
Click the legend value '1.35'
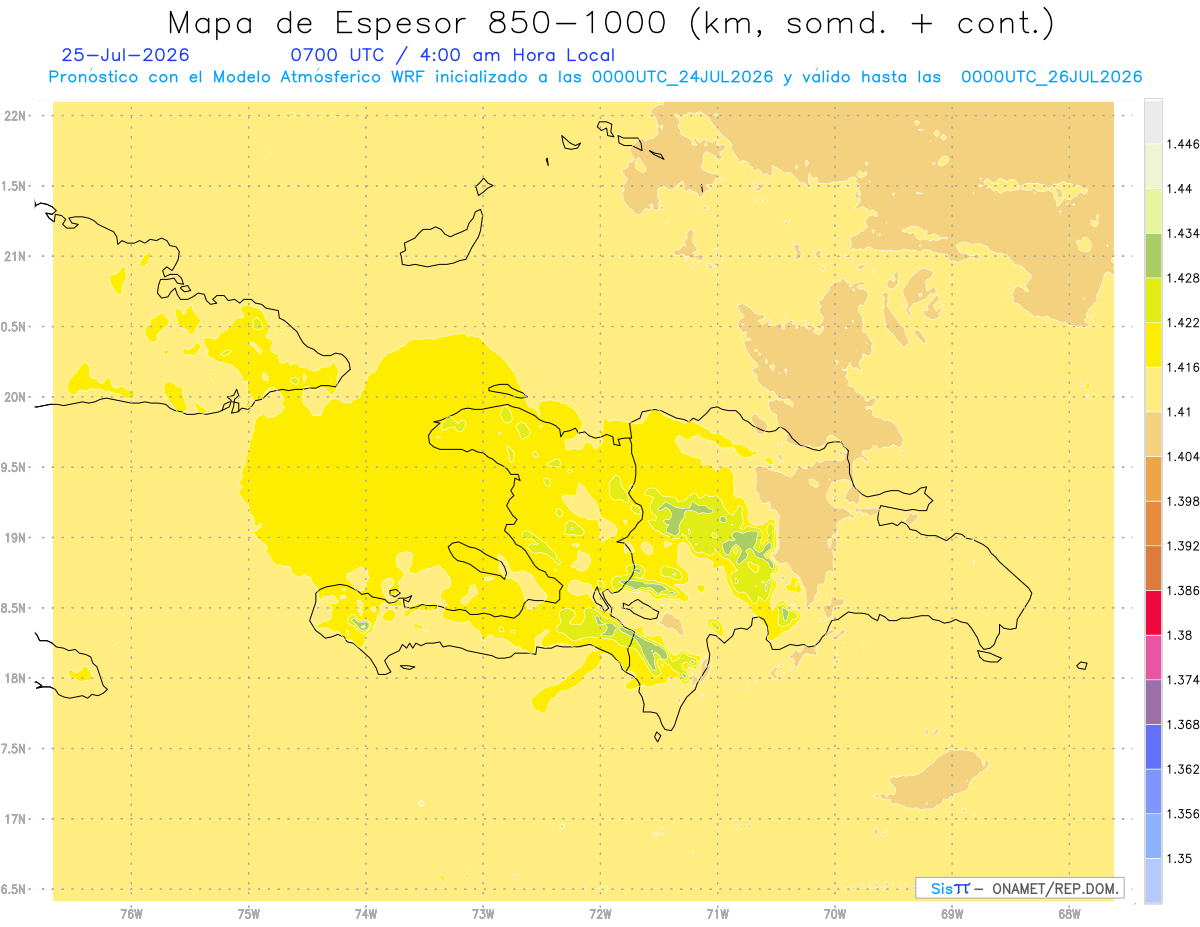[x=1181, y=858]
